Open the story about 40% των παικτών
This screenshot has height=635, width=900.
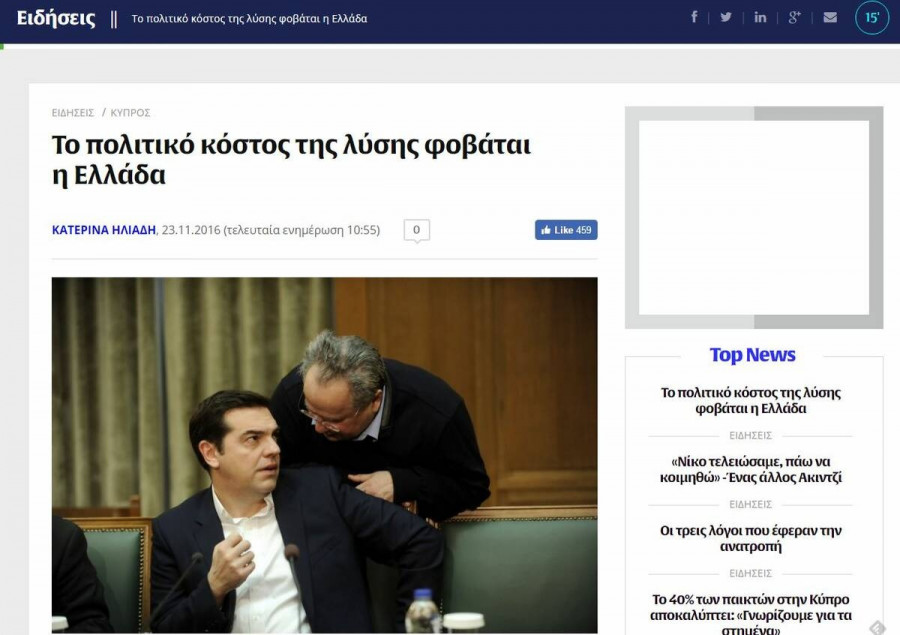point(751,608)
